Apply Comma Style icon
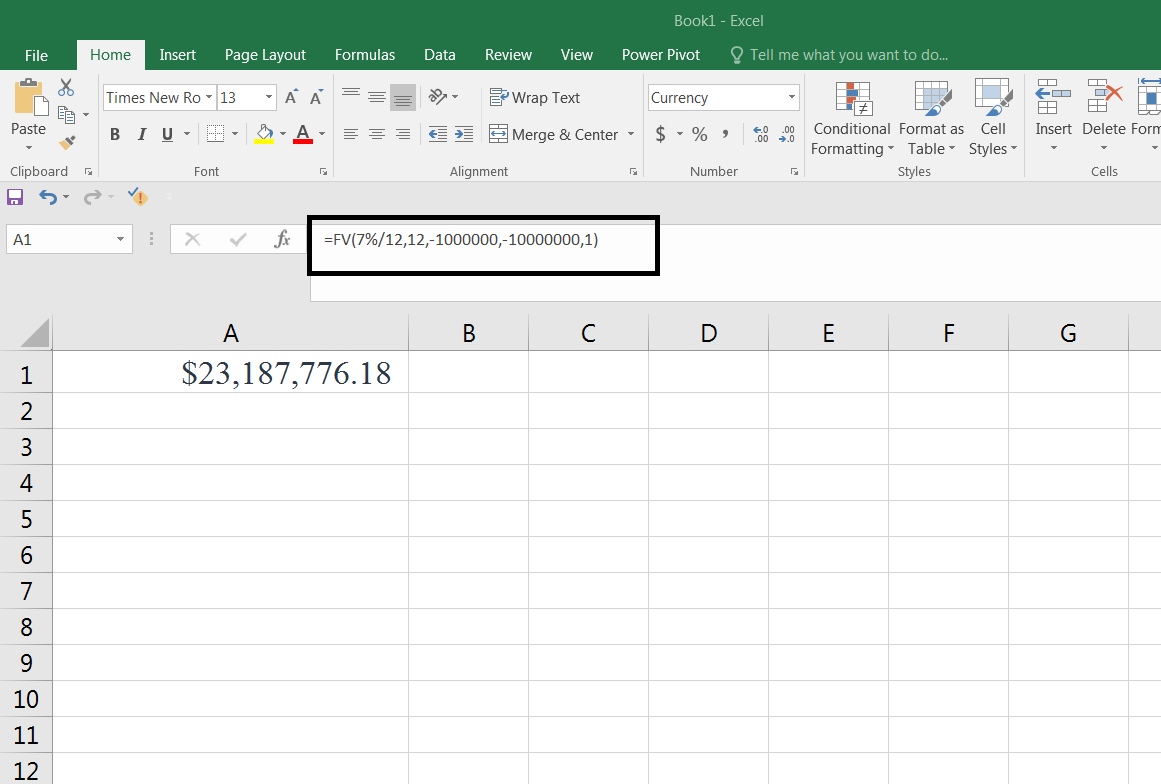The height and width of the screenshot is (784, 1161). (x=726, y=134)
